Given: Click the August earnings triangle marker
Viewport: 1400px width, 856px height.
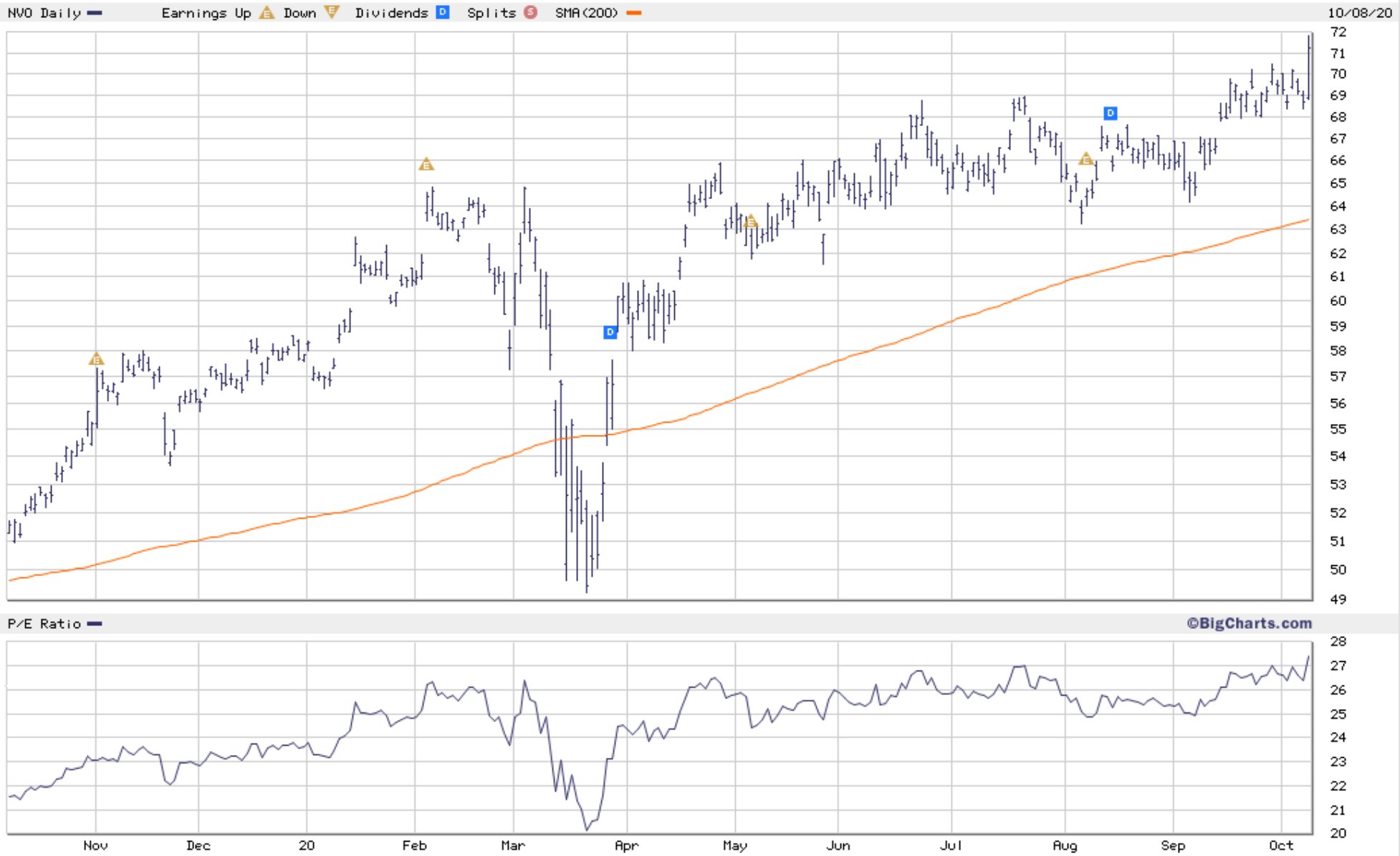Looking at the screenshot, I should point(1085,159).
